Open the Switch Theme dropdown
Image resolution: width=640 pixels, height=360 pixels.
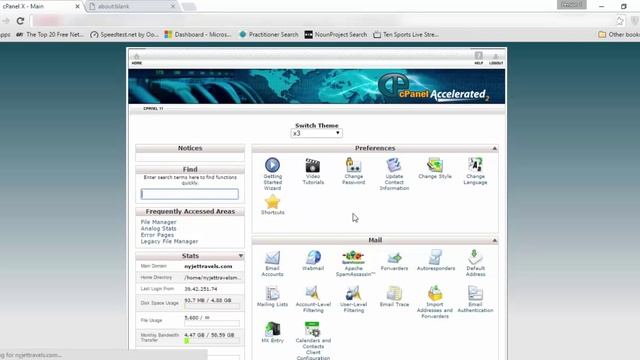tap(316, 133)
